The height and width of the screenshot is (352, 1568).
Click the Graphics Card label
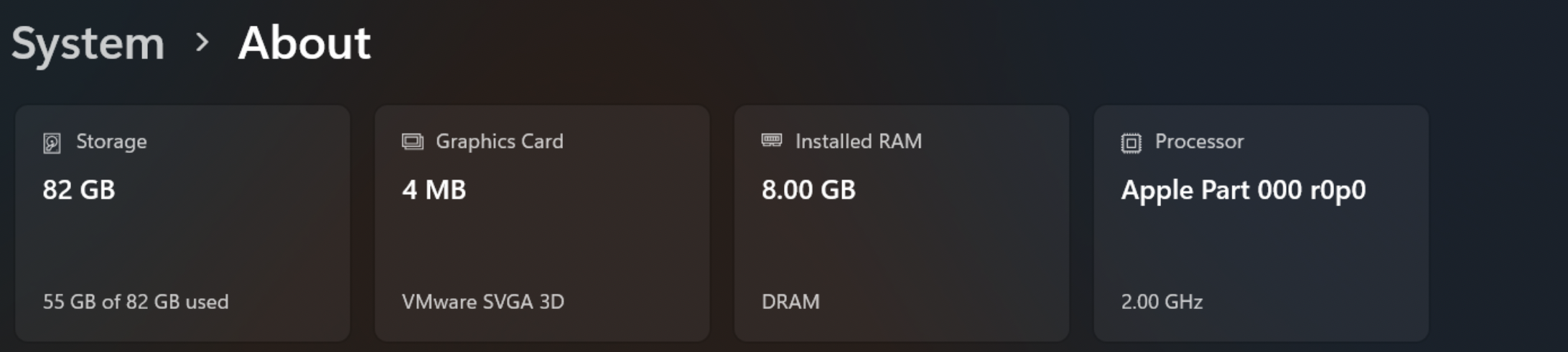(499, 142)
